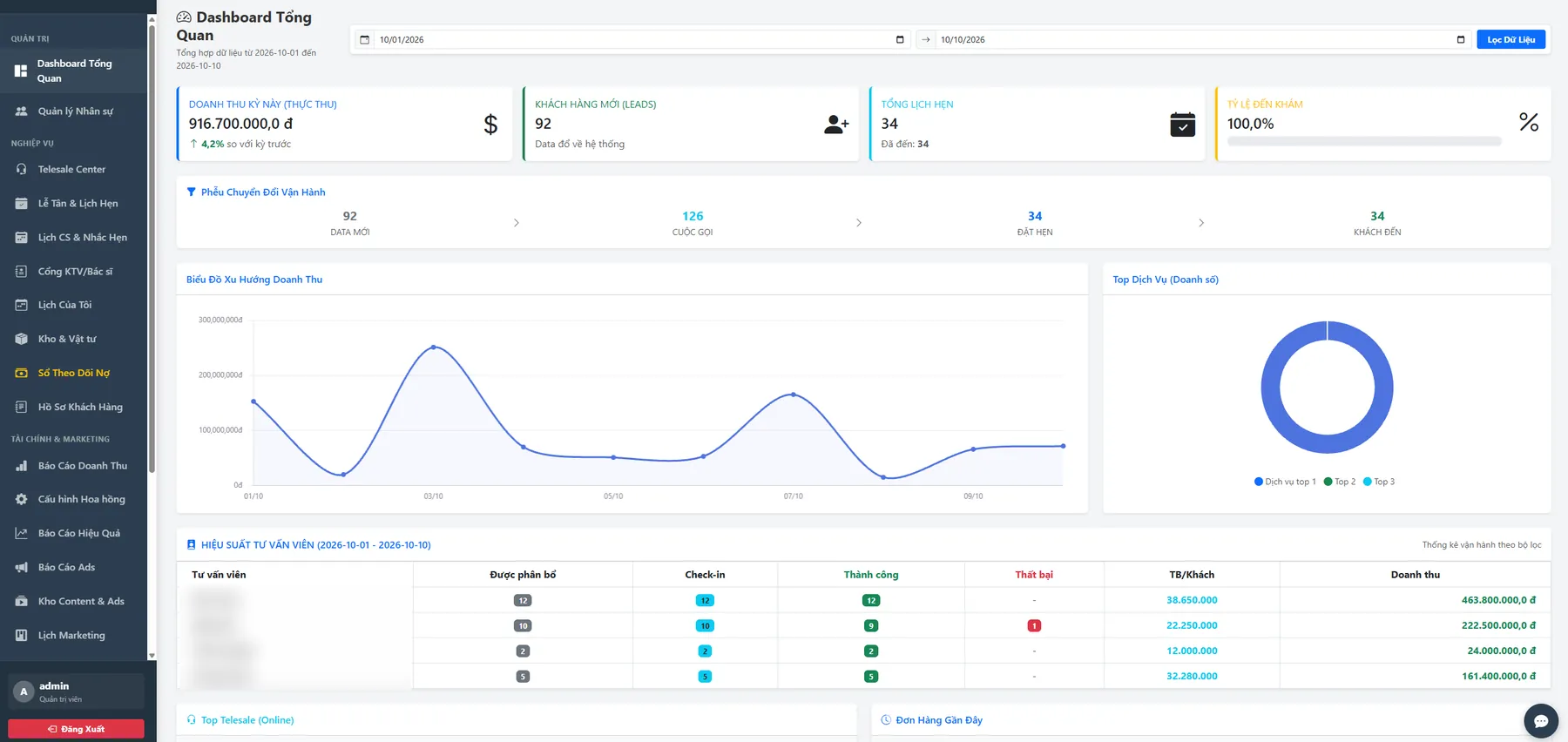1568x742 pixels.
Task: Click the Hồ Sơ Khách Hàng icon
Action: coord(22,407)
